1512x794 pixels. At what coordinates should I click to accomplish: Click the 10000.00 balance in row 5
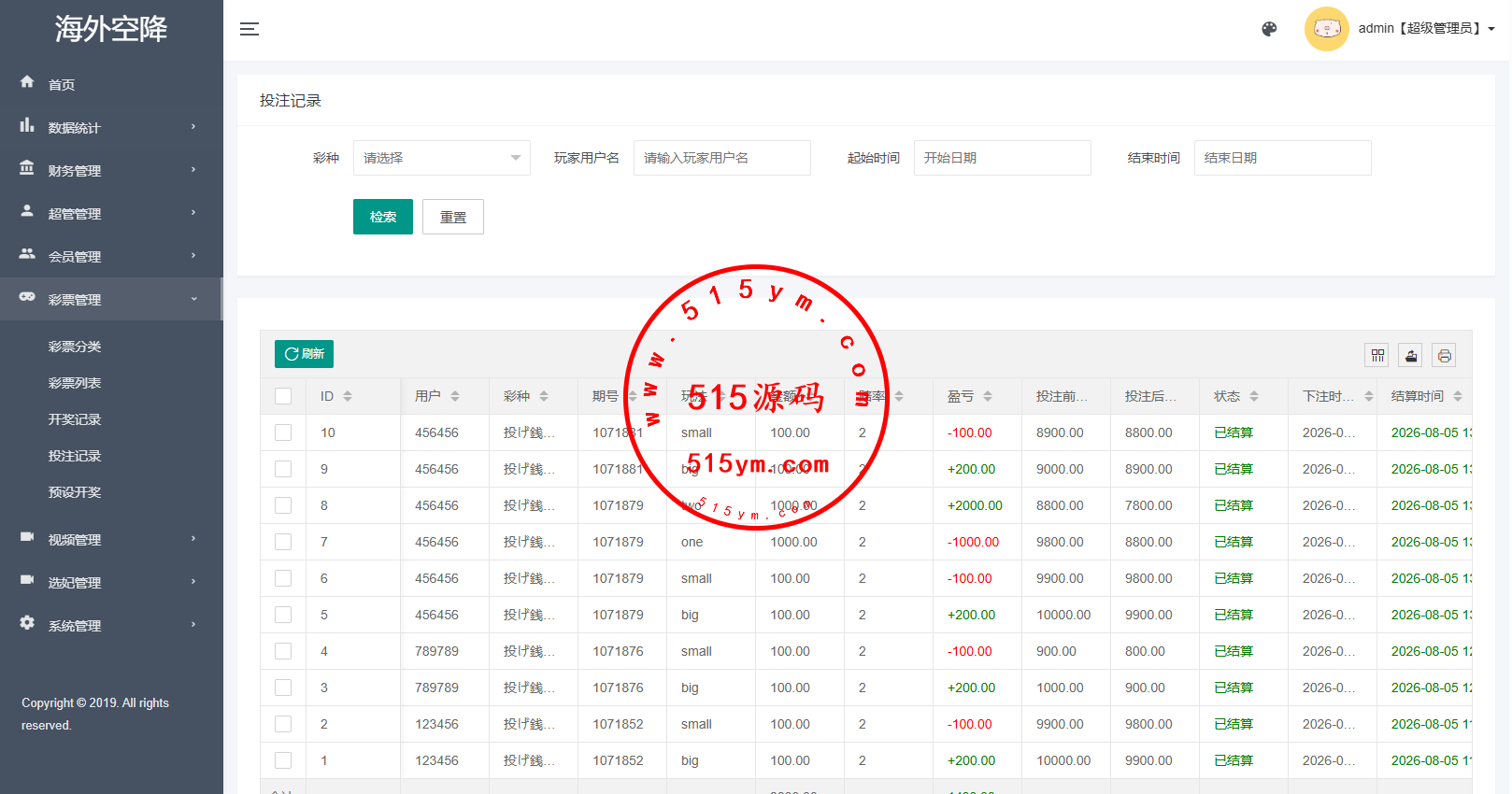click(x=1063, y=615)
